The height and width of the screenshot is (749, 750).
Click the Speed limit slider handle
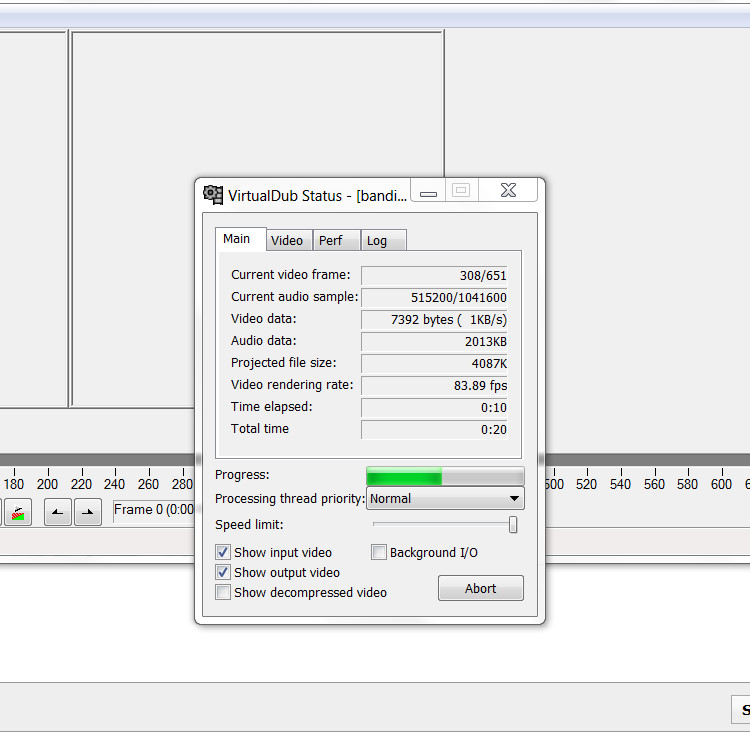click(513, 525)
